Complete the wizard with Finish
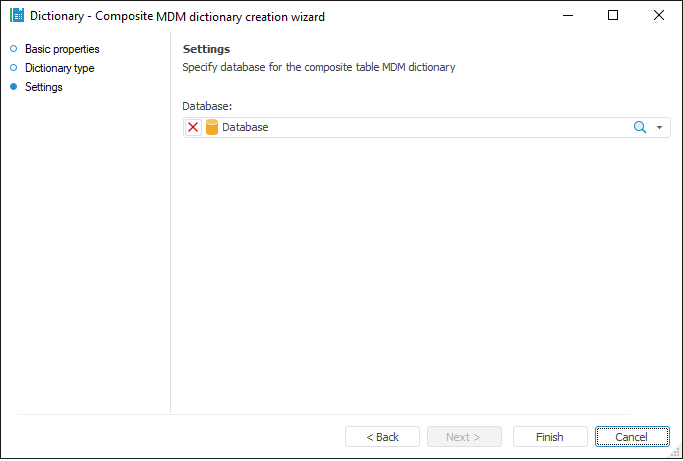Image resolution: width=683 pixels, height=461 pixels. pos(550,437)
